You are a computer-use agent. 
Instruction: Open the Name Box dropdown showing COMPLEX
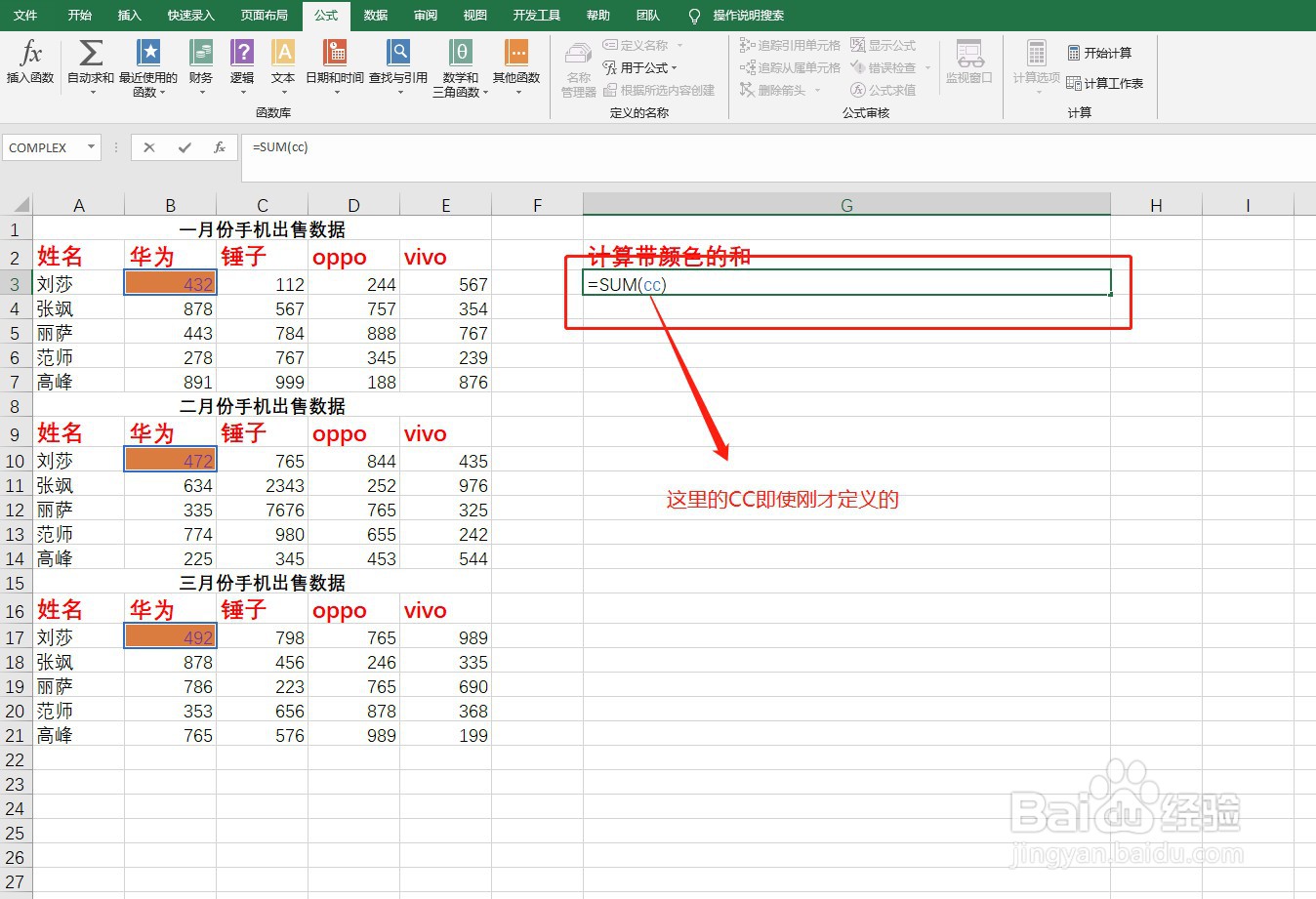coord(92,147)
